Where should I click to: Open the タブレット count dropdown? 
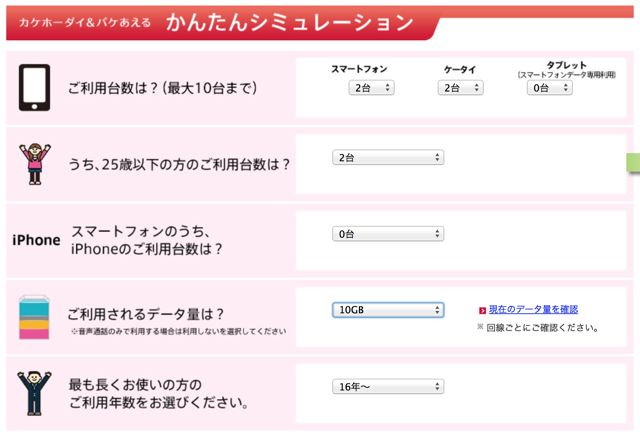[550, 88]
